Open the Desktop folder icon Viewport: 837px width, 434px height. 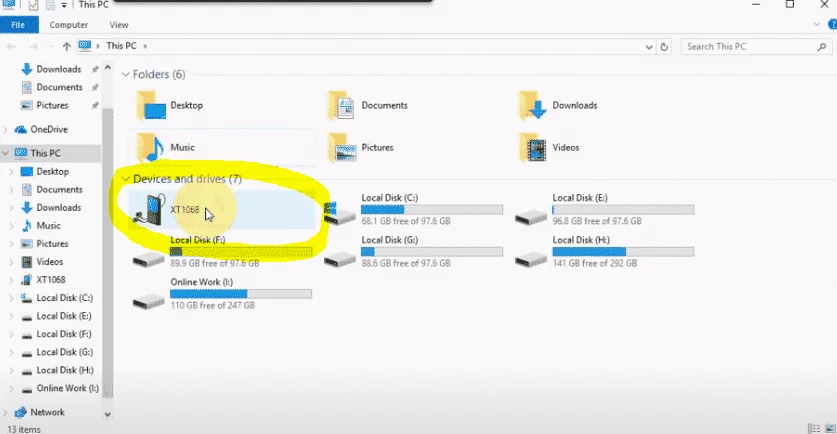tap(151, 106)
